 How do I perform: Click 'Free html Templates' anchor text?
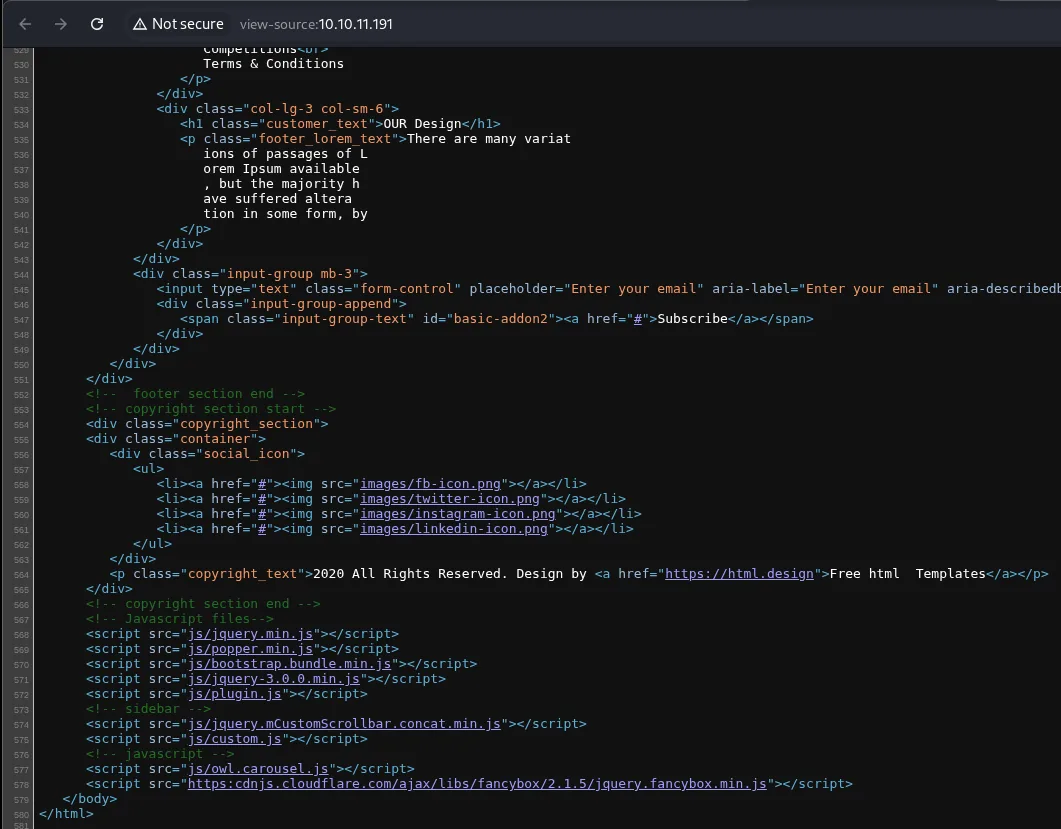tap(907, 574)
